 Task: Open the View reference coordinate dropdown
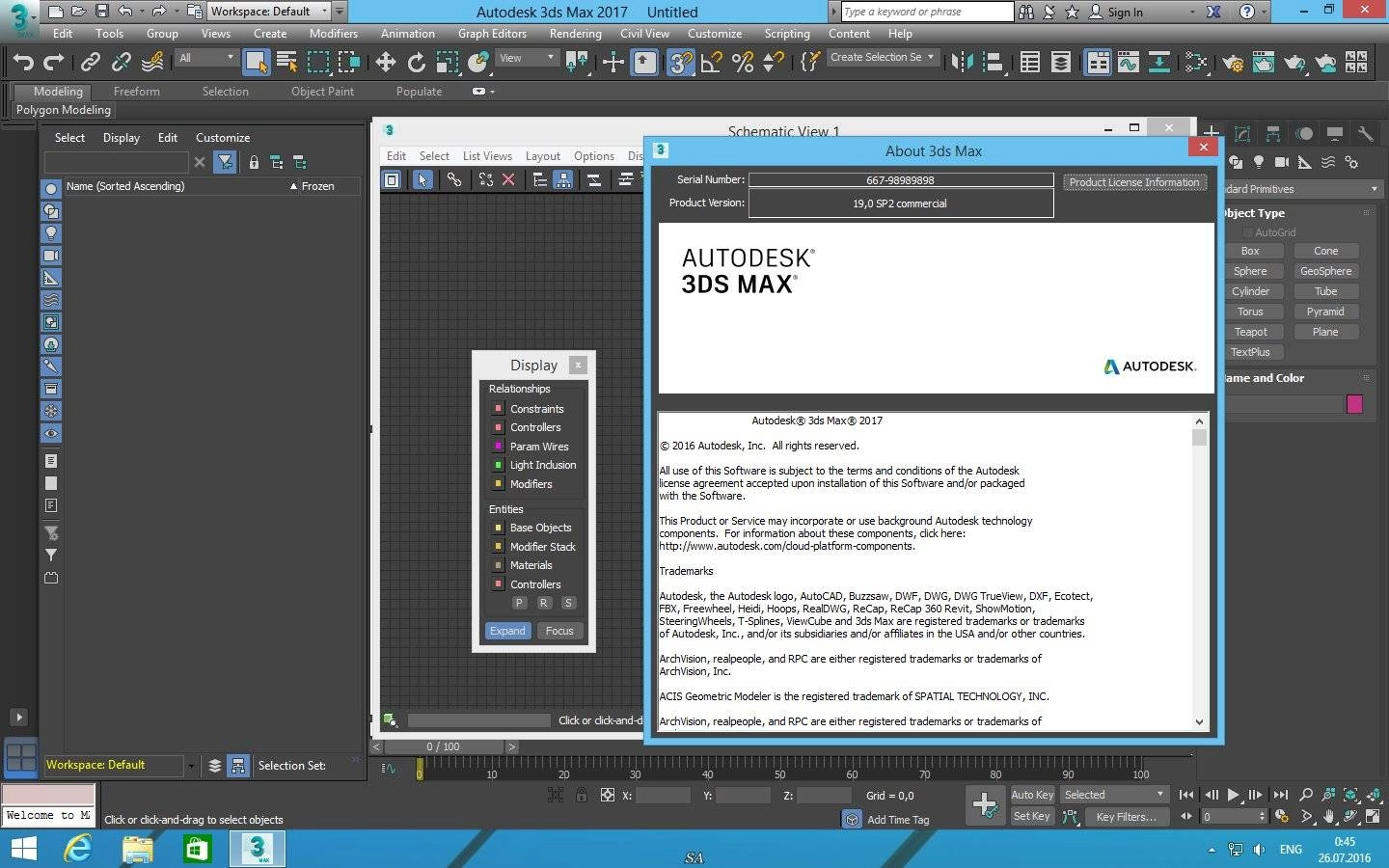point(527,58)
